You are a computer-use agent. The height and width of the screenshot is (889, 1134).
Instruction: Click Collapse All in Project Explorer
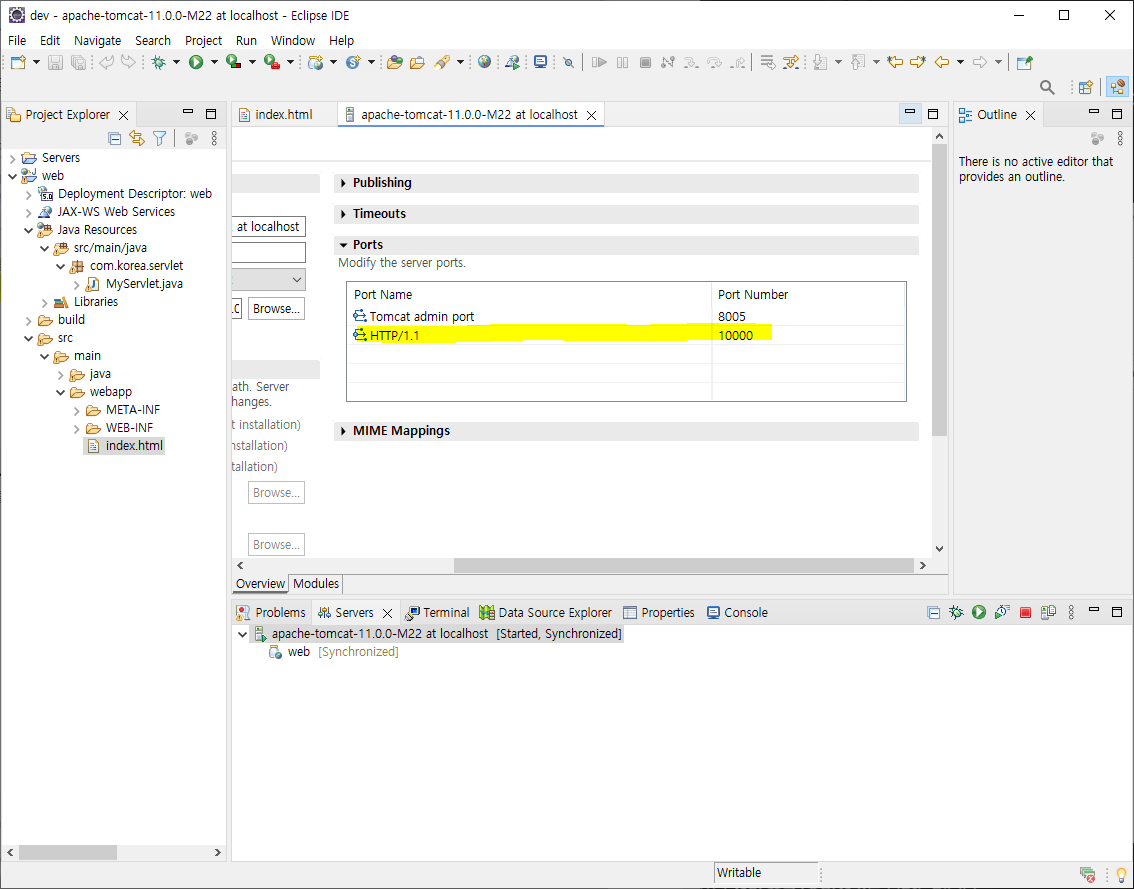(x=114, y=138)
